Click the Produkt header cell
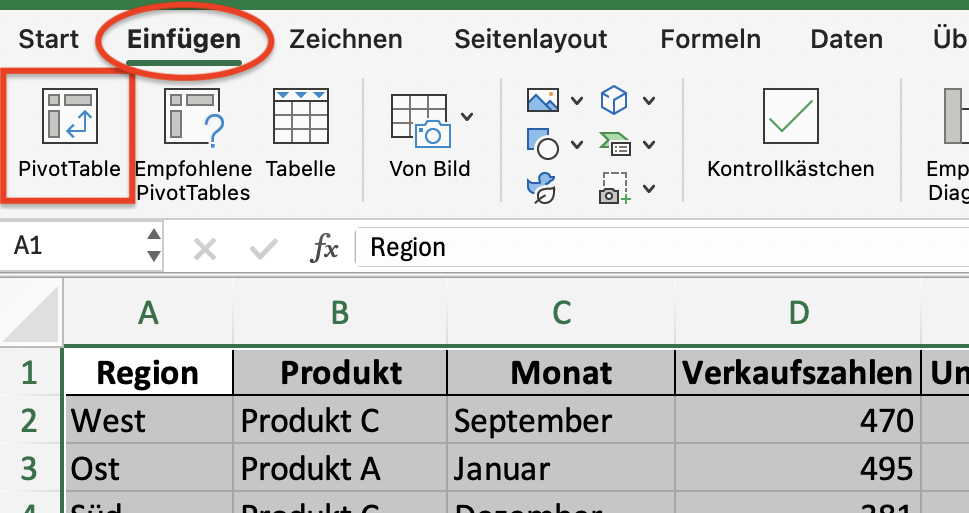969x513 pixels. point(340,373)
